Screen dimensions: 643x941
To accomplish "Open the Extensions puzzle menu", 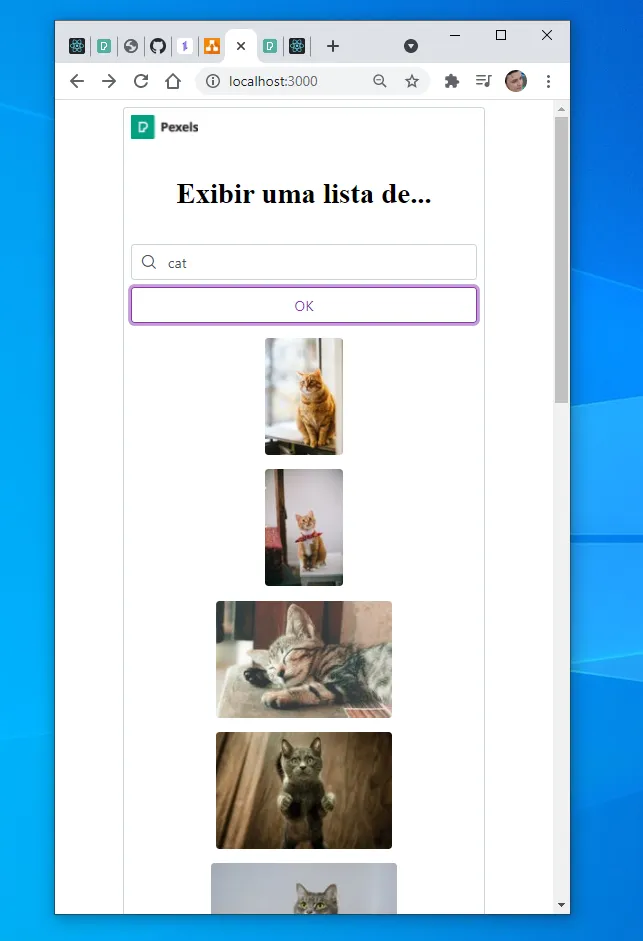I will [x=451, y=81].
